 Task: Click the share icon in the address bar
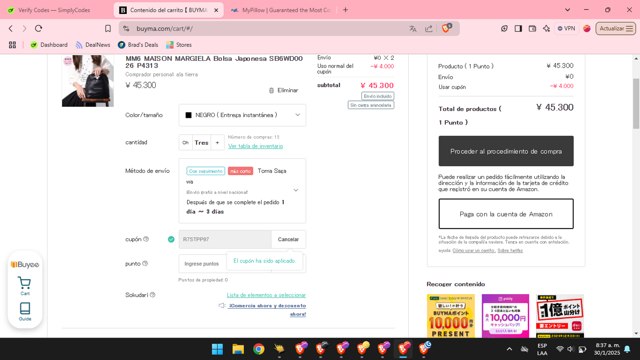(429, 29)
